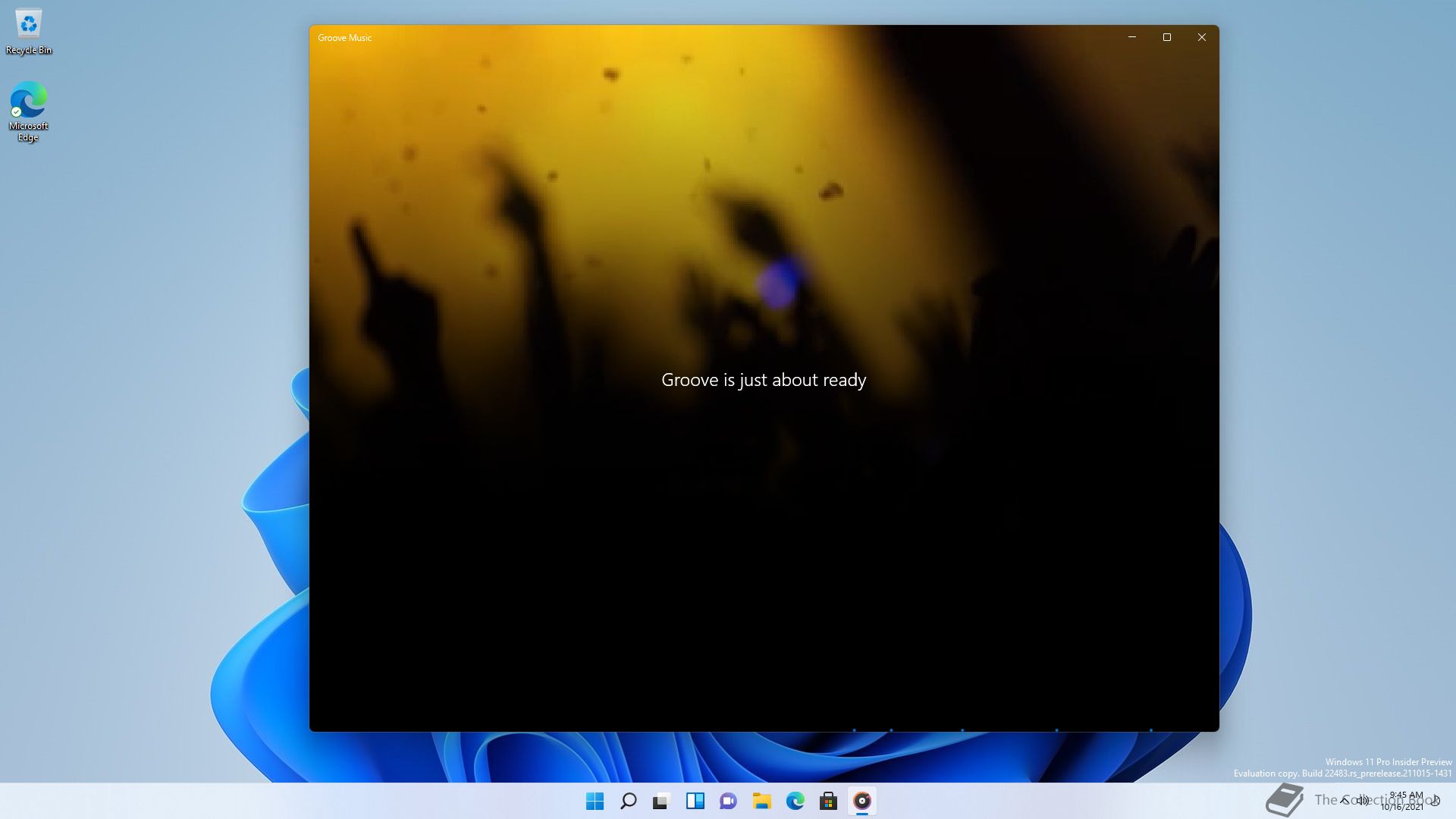Click the Groove Music taskbar icon
This screenshot has height=819, width=1456.
pyautogui.click(x=862, y=801)
